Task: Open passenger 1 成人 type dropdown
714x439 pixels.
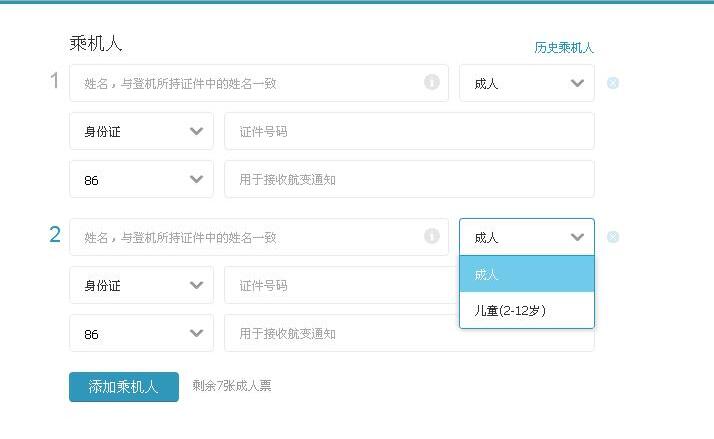Action: click(527, 83)
